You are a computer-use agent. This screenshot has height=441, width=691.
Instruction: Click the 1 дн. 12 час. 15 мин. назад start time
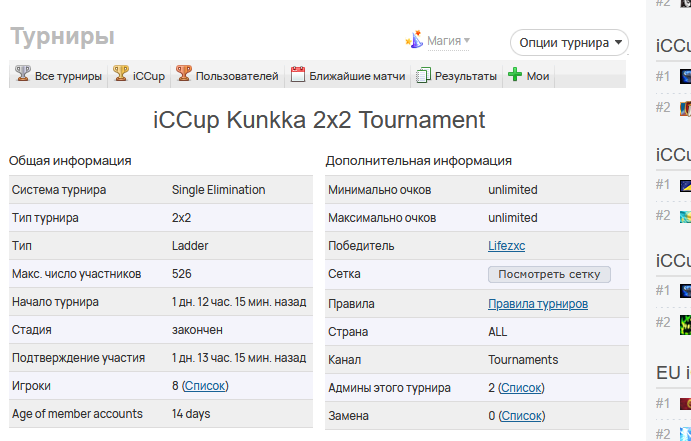239,302
